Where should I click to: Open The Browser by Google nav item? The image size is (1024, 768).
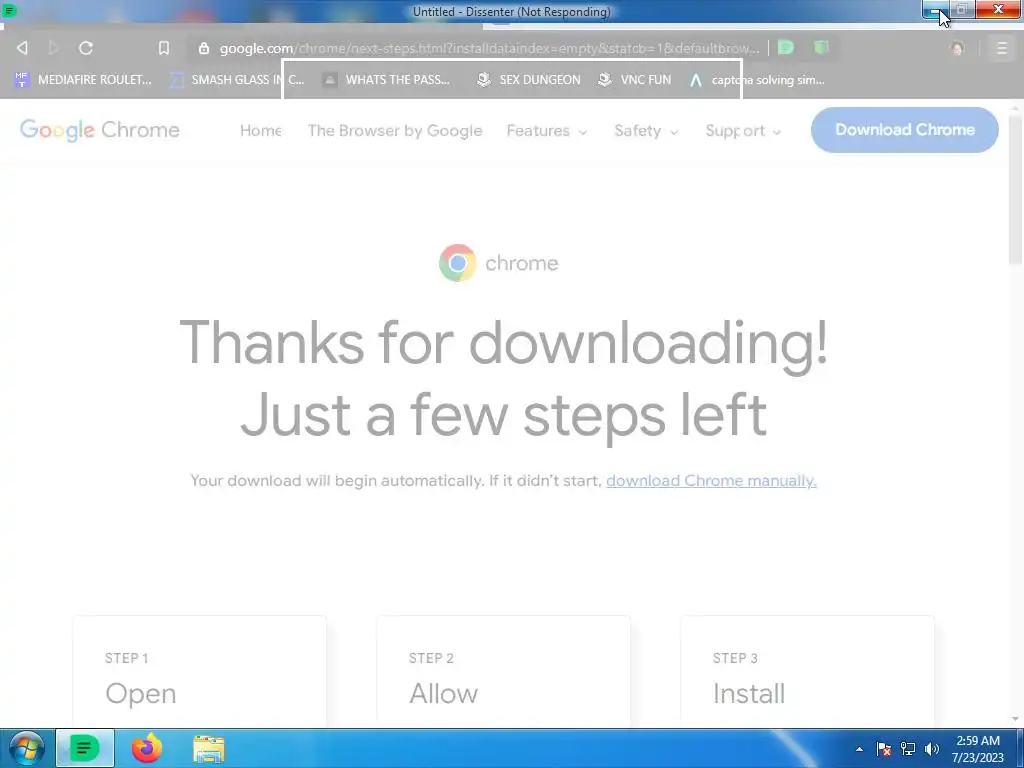(395, 131)
